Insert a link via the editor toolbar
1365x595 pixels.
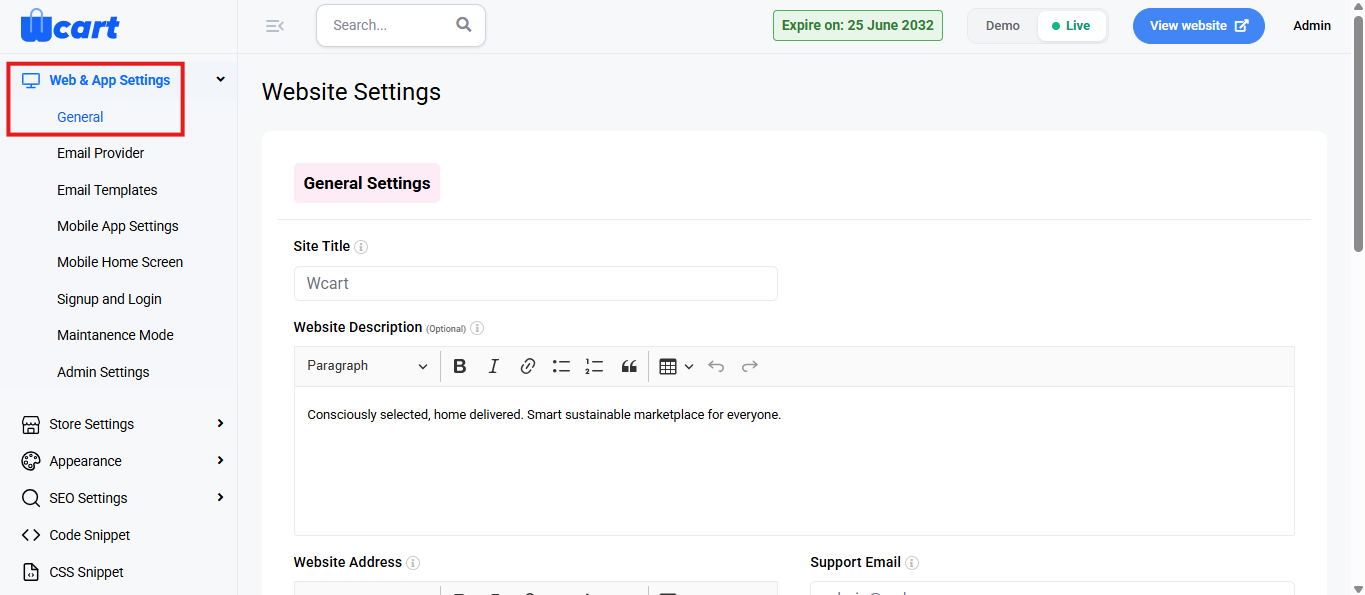click(527, 366)
